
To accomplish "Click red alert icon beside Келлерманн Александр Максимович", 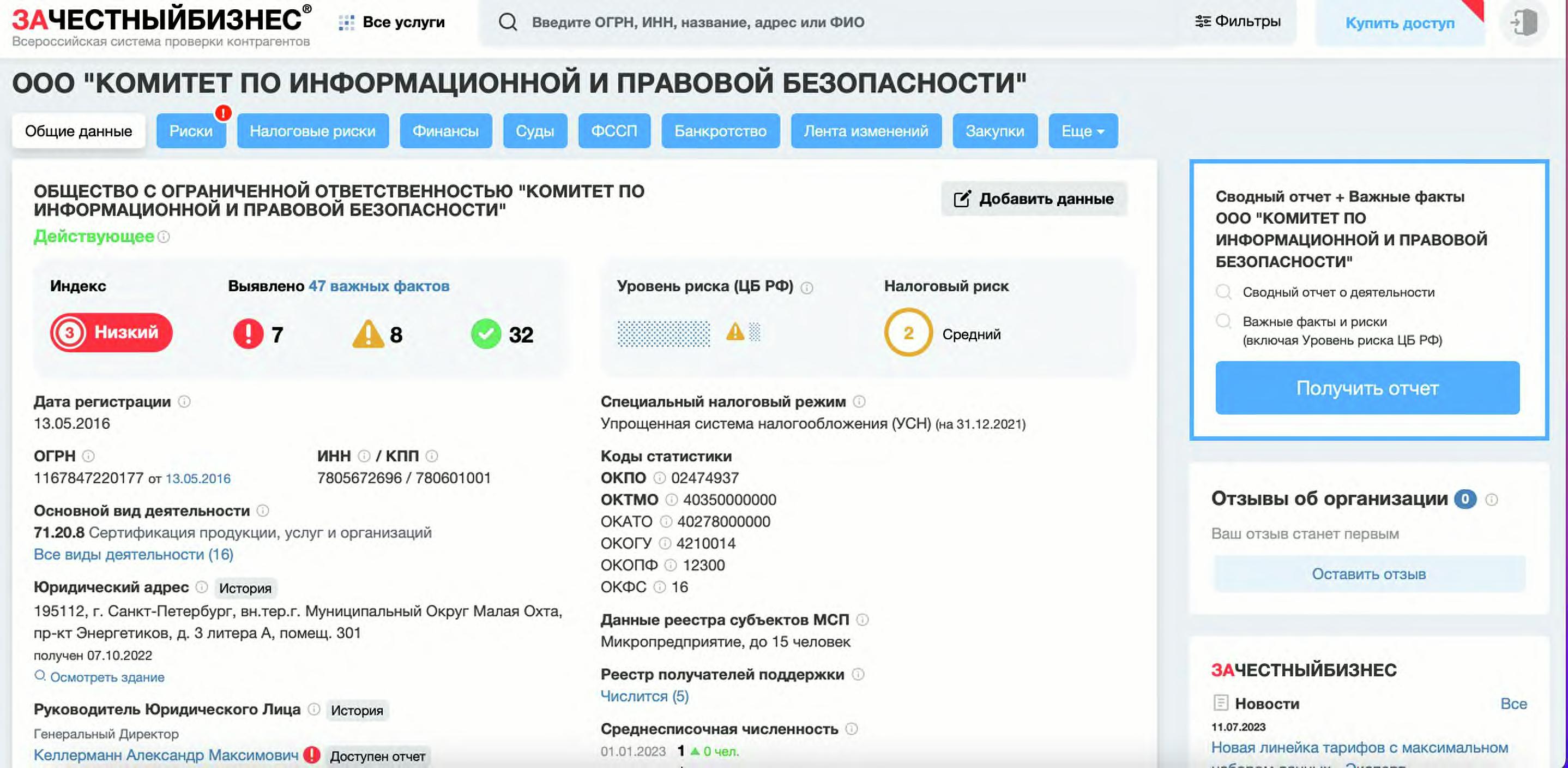I will click(312, 754).
